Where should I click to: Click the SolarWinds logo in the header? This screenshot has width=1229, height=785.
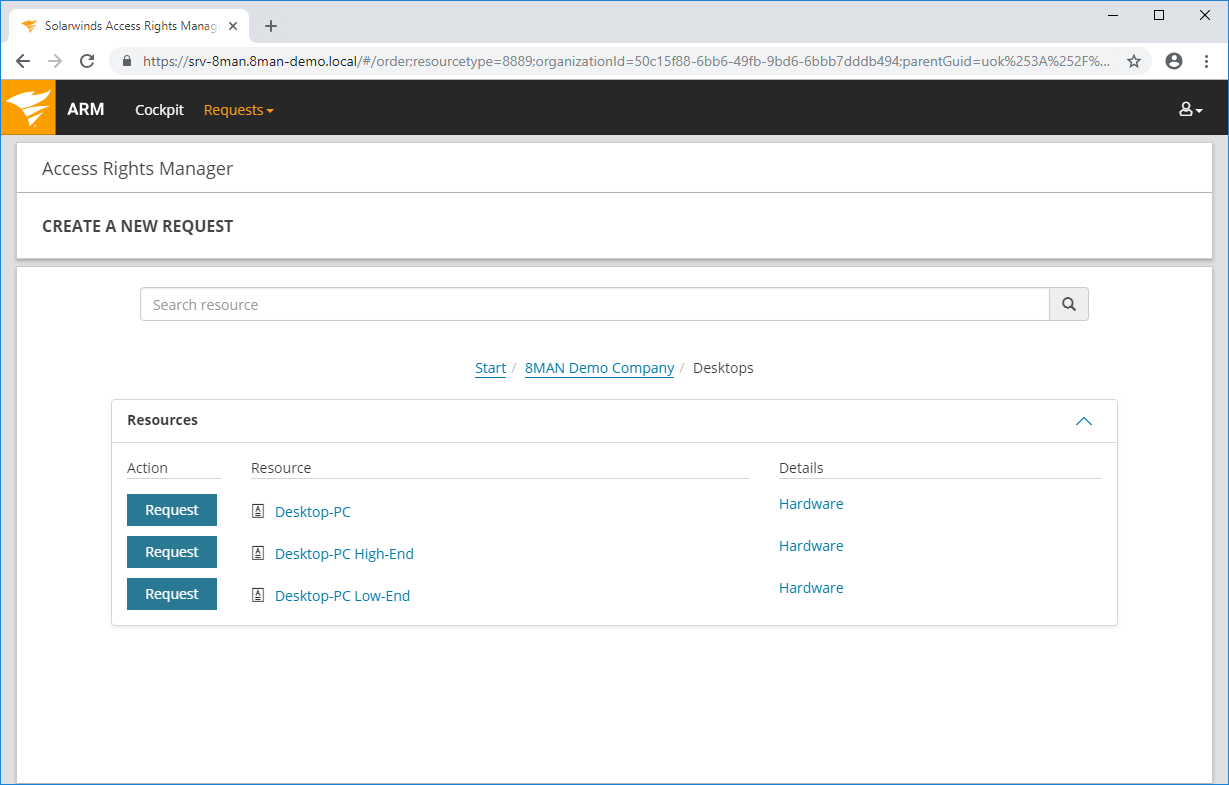[28, 108]
